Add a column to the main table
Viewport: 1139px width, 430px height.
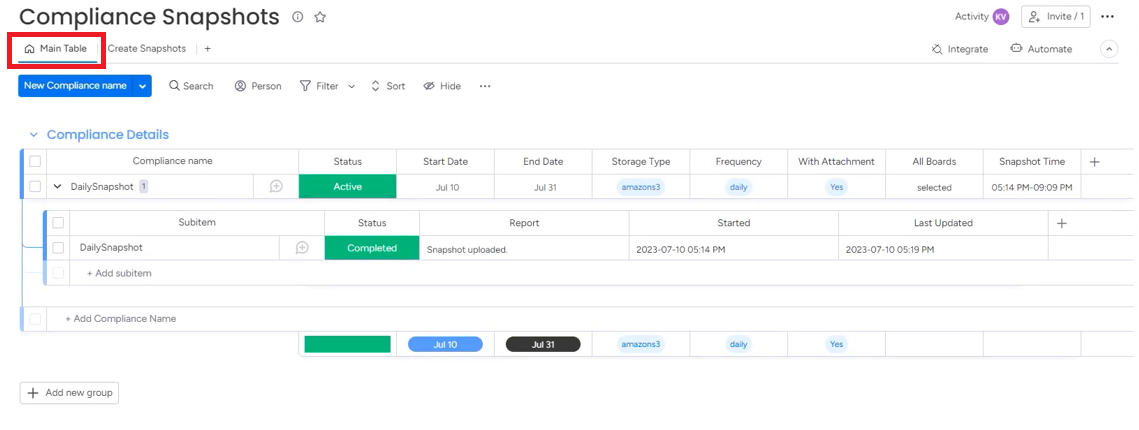(x=1095, y=162)
